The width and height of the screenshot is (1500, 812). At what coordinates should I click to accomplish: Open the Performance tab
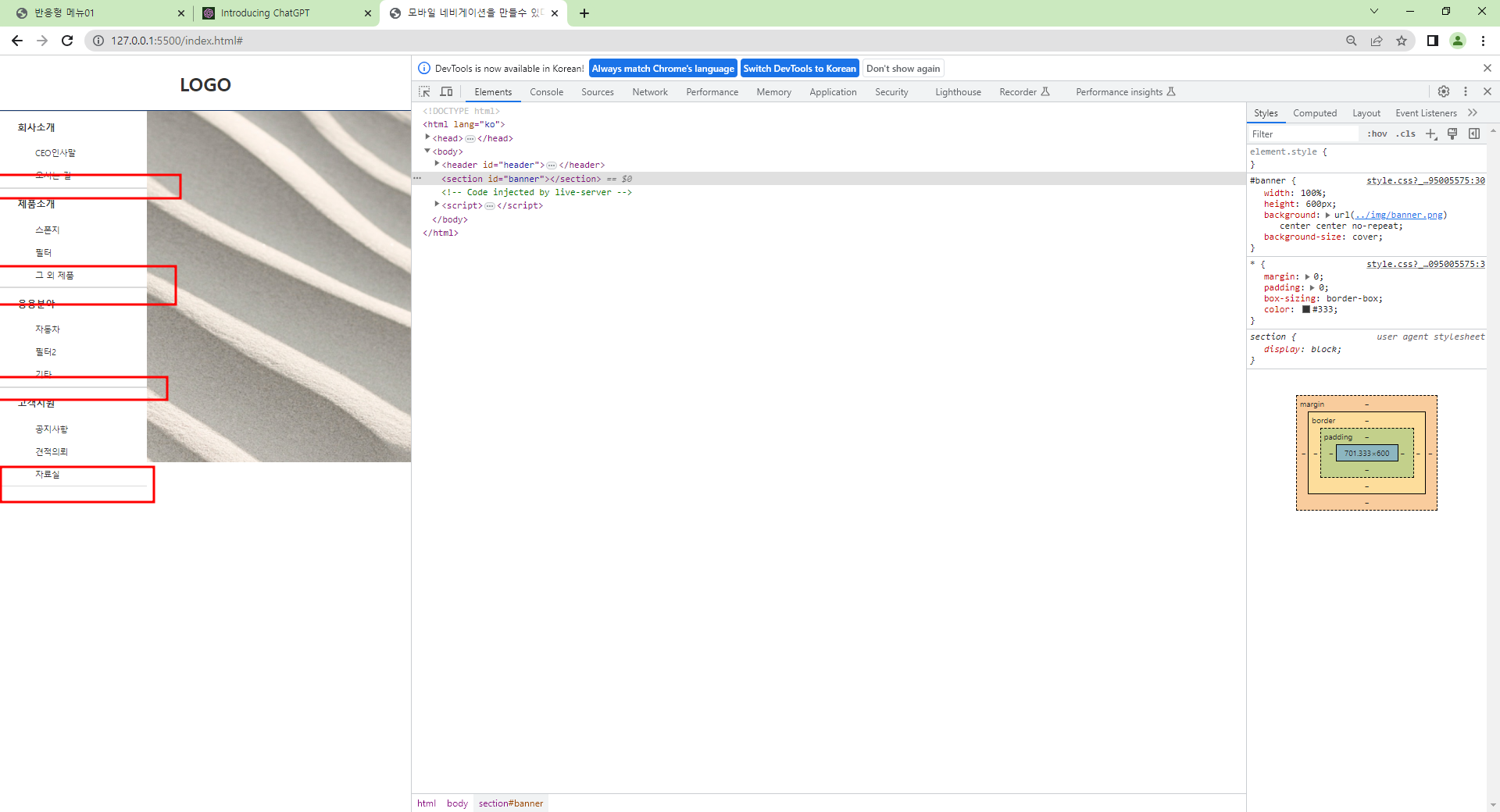click(712, 91)
